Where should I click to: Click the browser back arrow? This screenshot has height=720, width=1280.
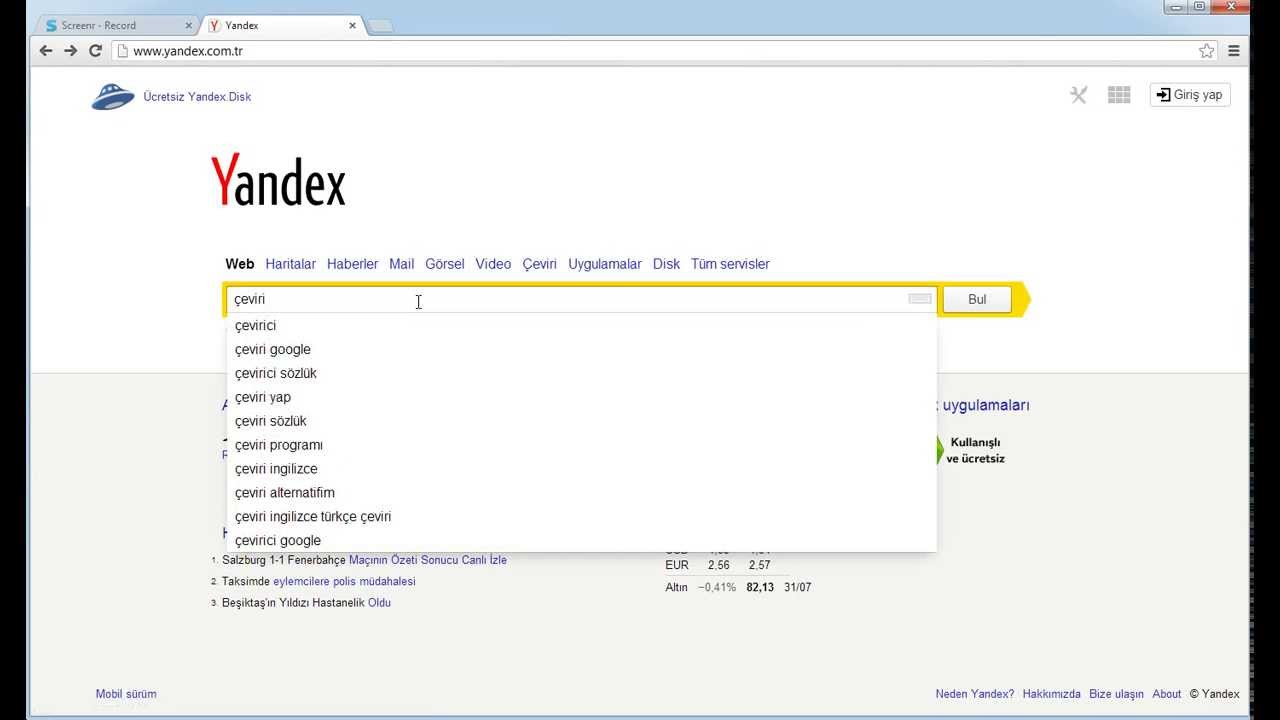pos(46,51)
